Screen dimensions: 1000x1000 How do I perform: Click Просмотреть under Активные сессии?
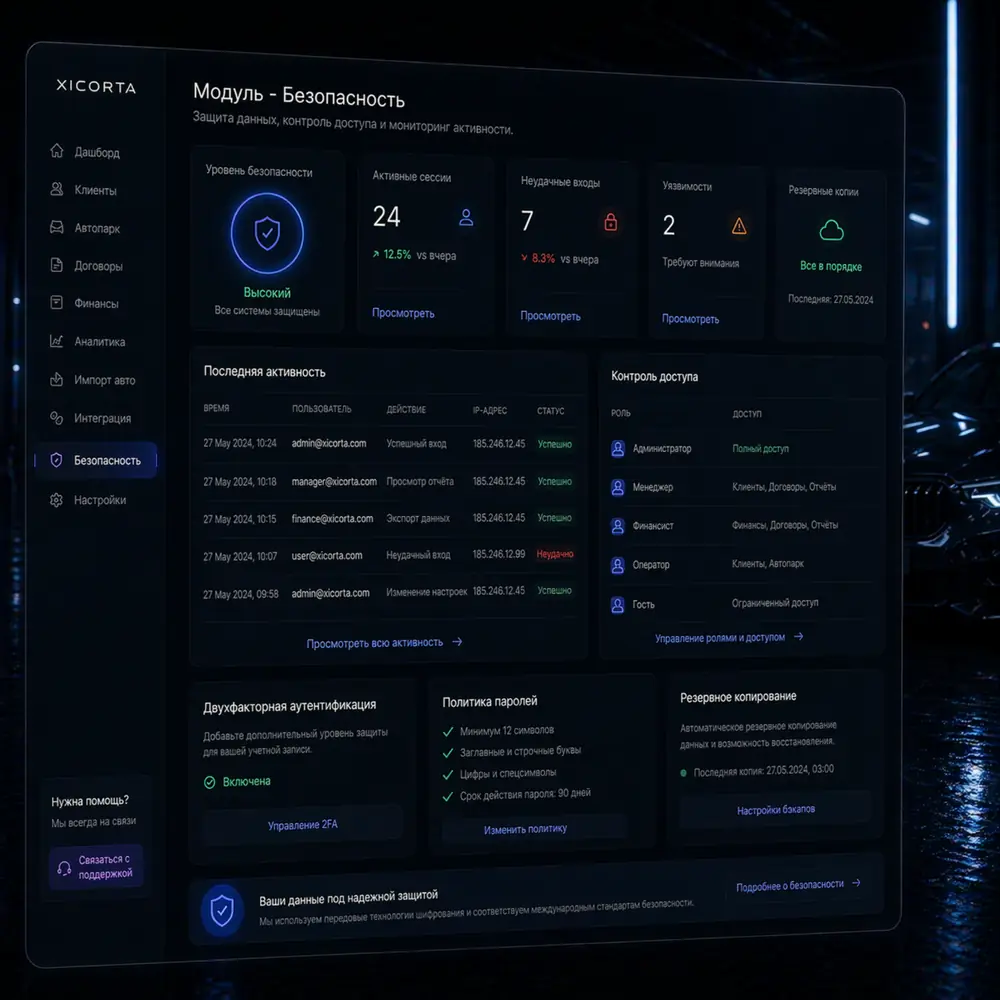[403, 313]
